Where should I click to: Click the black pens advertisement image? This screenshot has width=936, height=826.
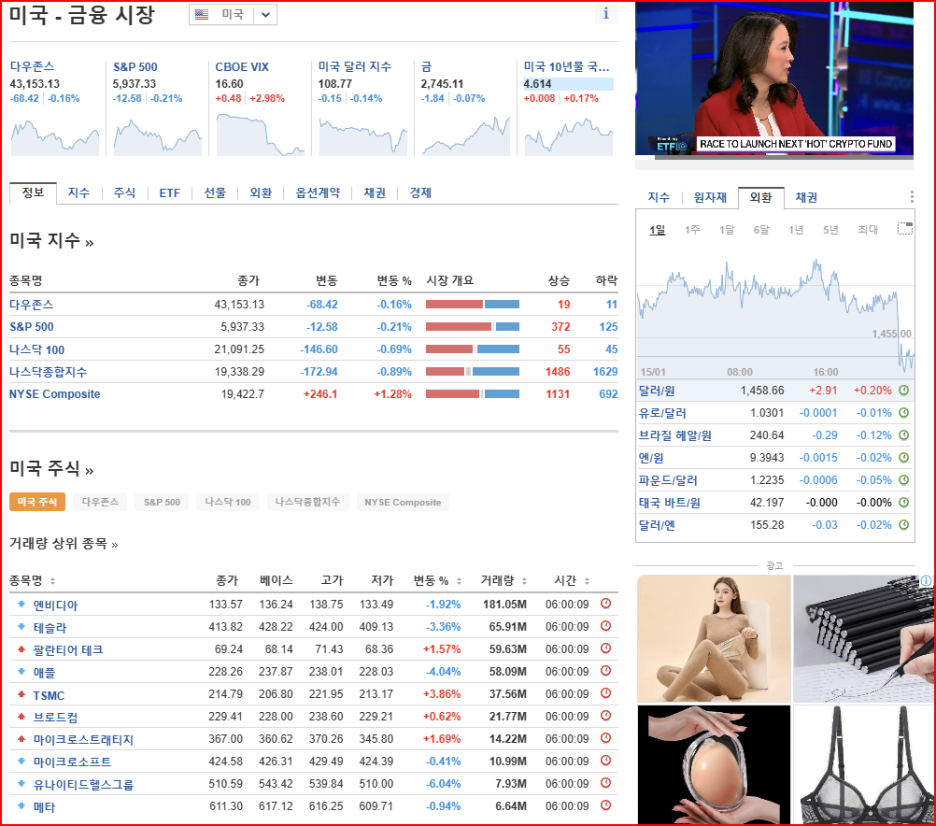pyautogui.click(x=864, y=638)
